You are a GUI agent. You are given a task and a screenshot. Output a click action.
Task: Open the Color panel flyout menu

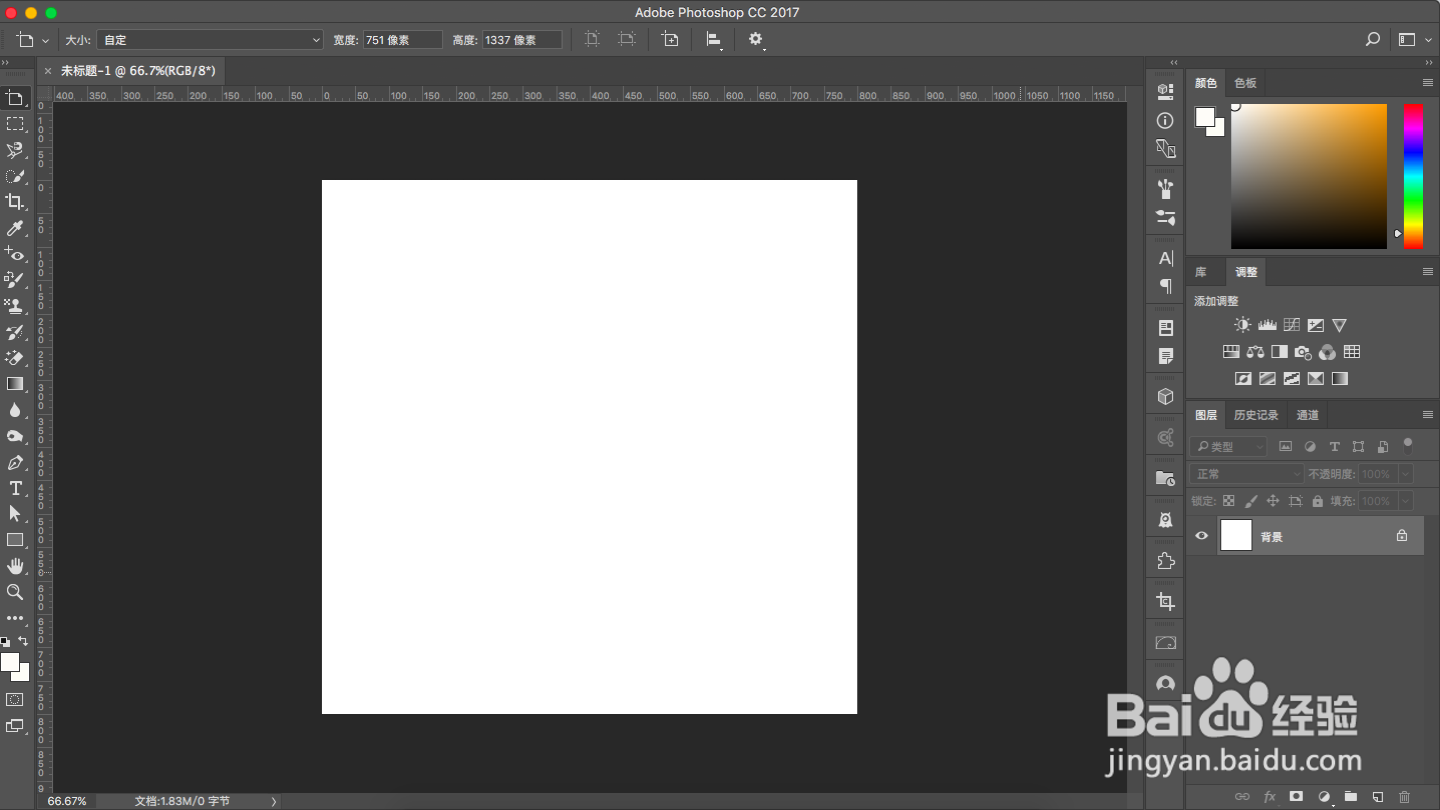[x=1427, y=83]
